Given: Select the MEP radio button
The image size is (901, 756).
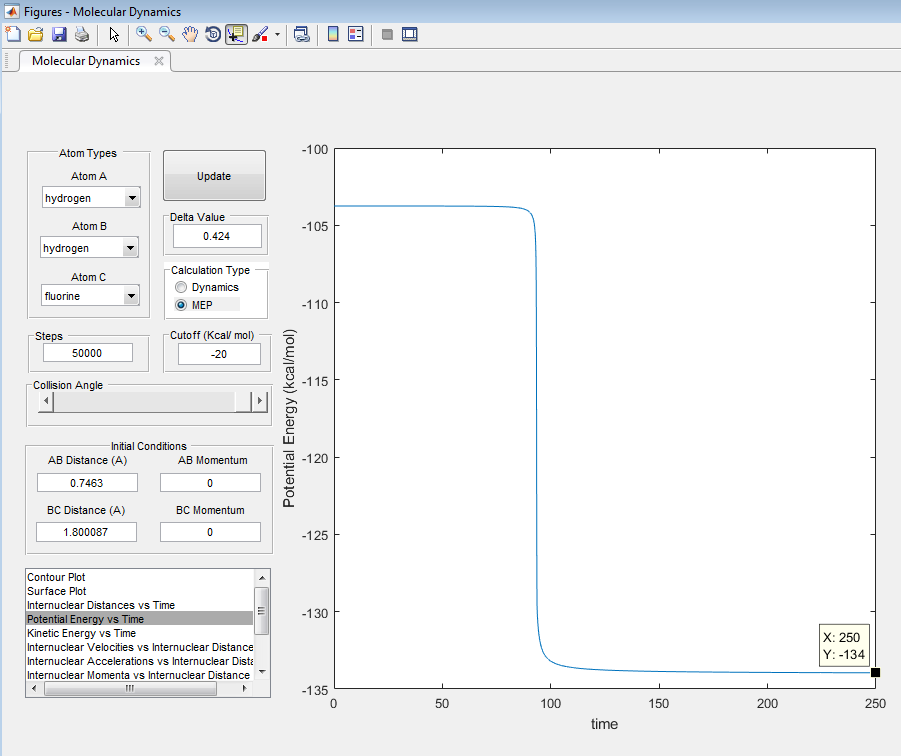Looking at the screenshot, I should [x=181, y=305].
